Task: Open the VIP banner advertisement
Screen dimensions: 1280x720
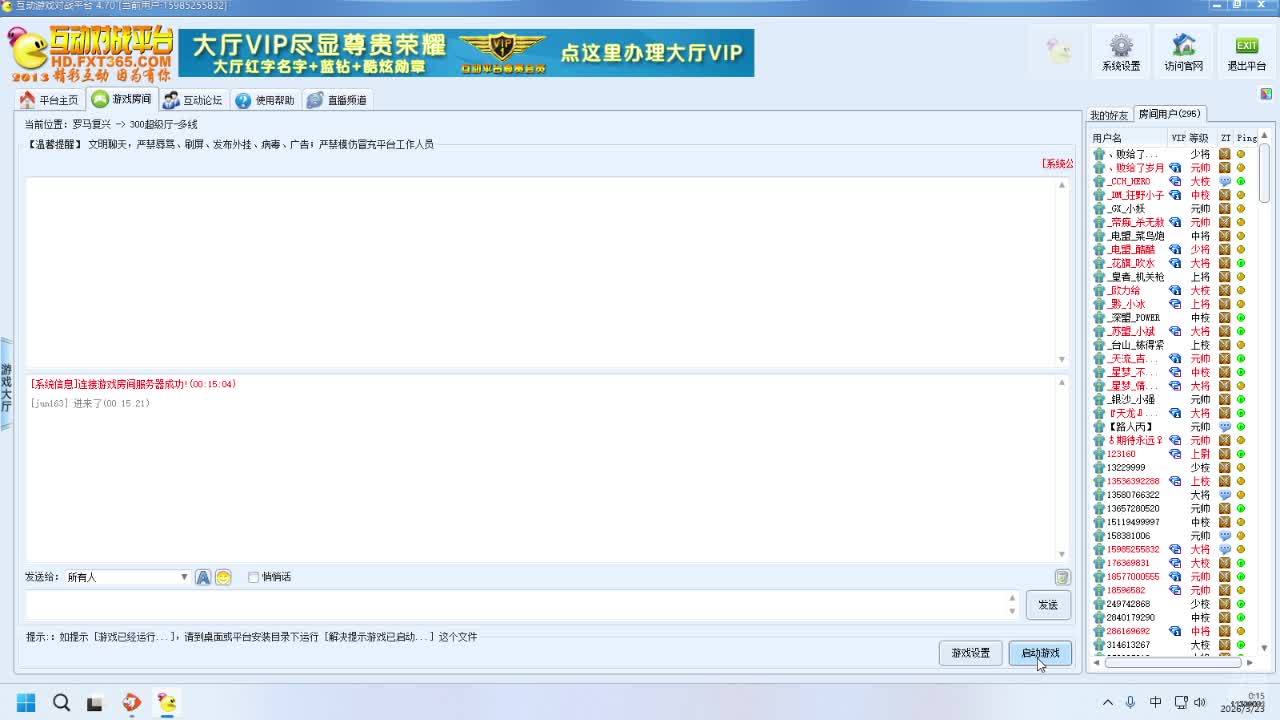Action: [x=466, y=53]
